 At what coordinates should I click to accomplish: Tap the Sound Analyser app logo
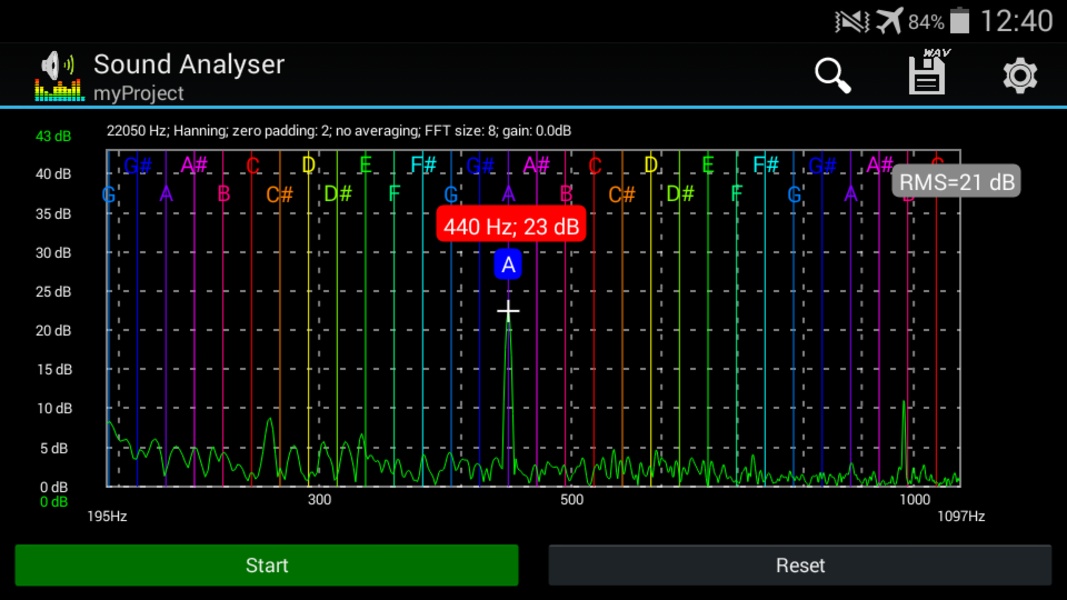click(x=59, y=76)
